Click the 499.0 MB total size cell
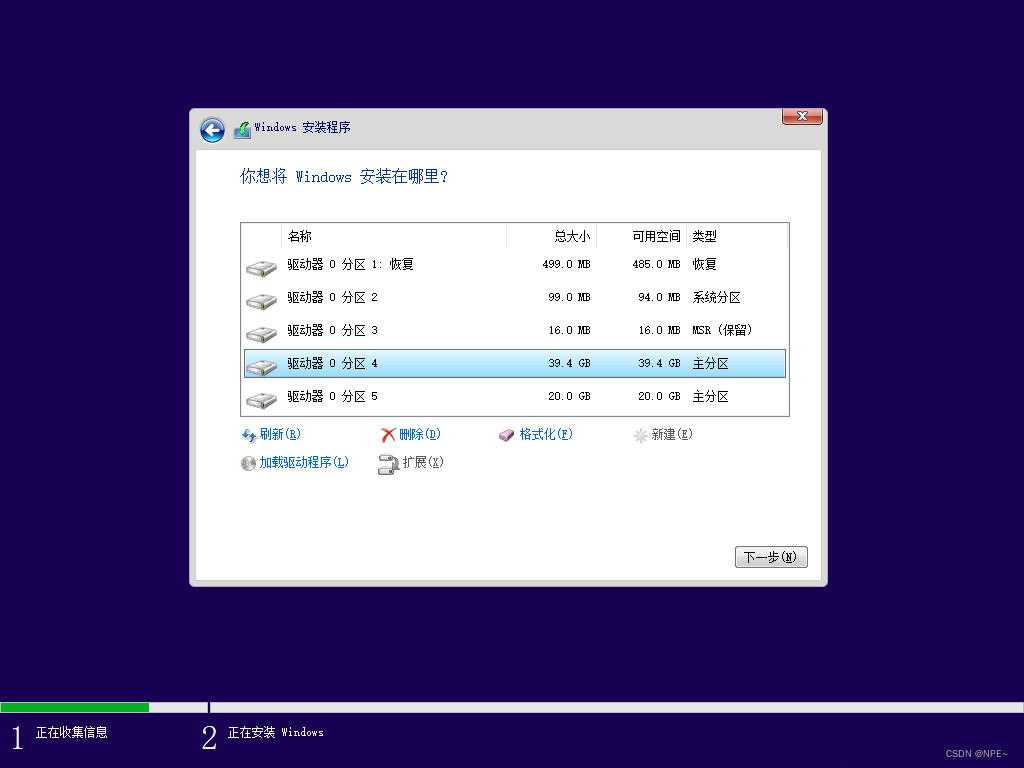 click(566, 264)
